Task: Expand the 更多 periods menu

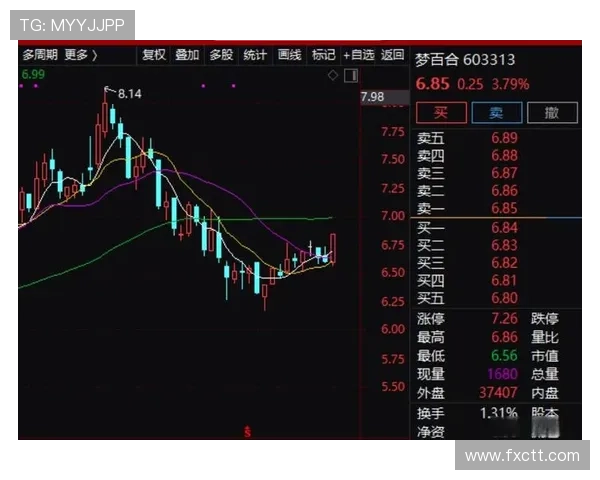Action: [81, 55]
